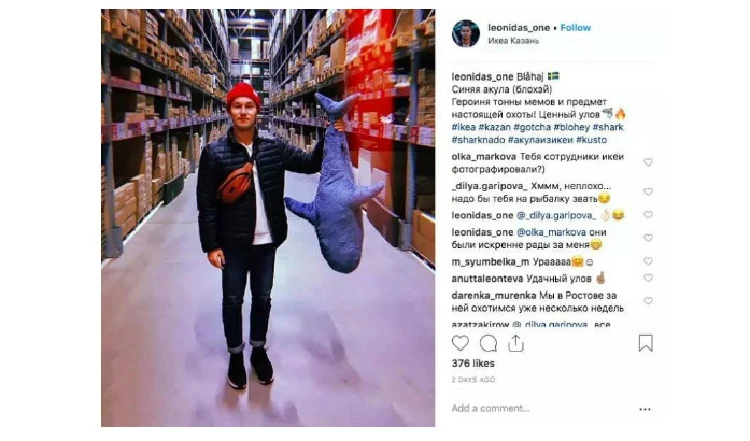Like the post with heart icon
This screenshot has width=750, height=441.
pyautogui.click(x=460, y=343)
